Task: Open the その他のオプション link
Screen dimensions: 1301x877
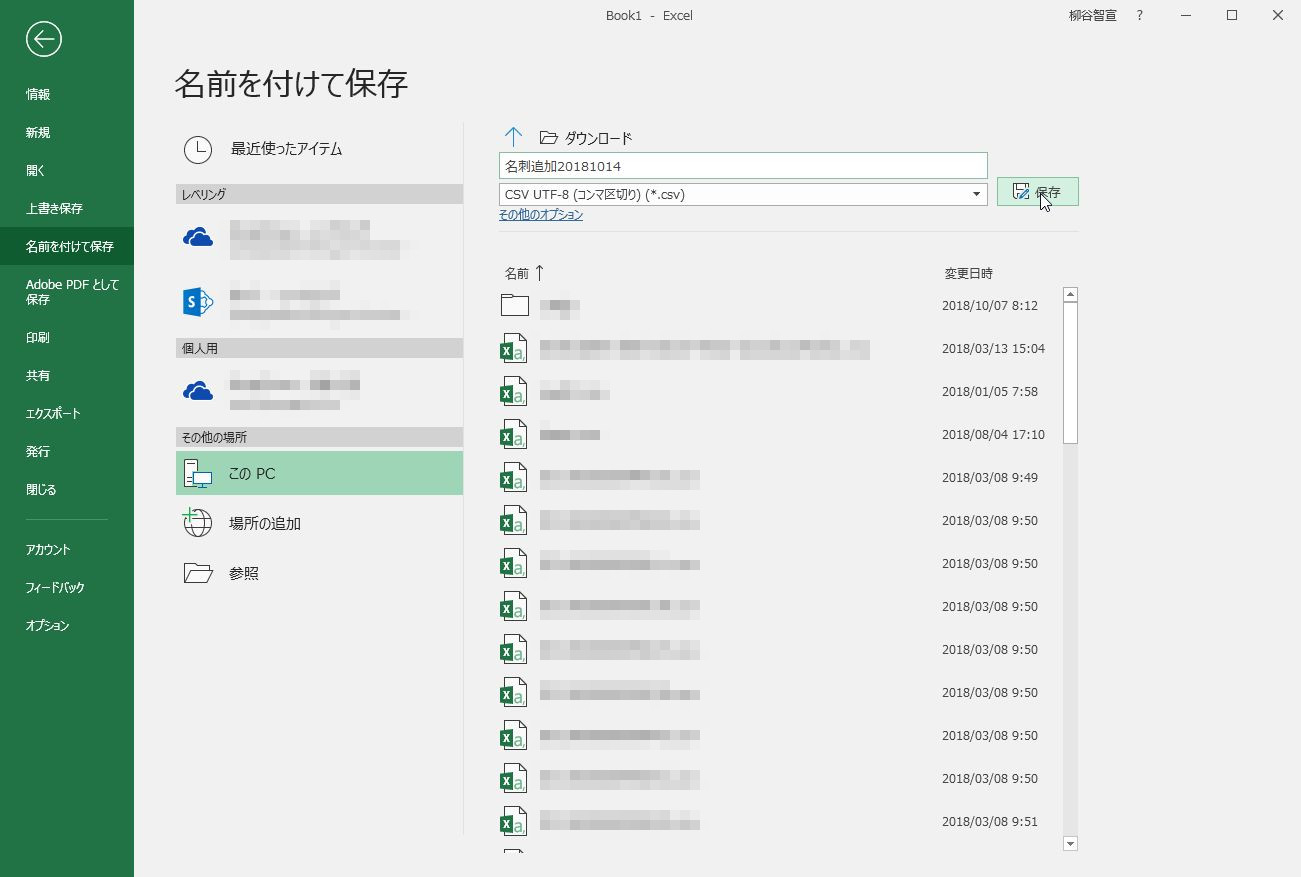Action: click(x=541, y=215)
